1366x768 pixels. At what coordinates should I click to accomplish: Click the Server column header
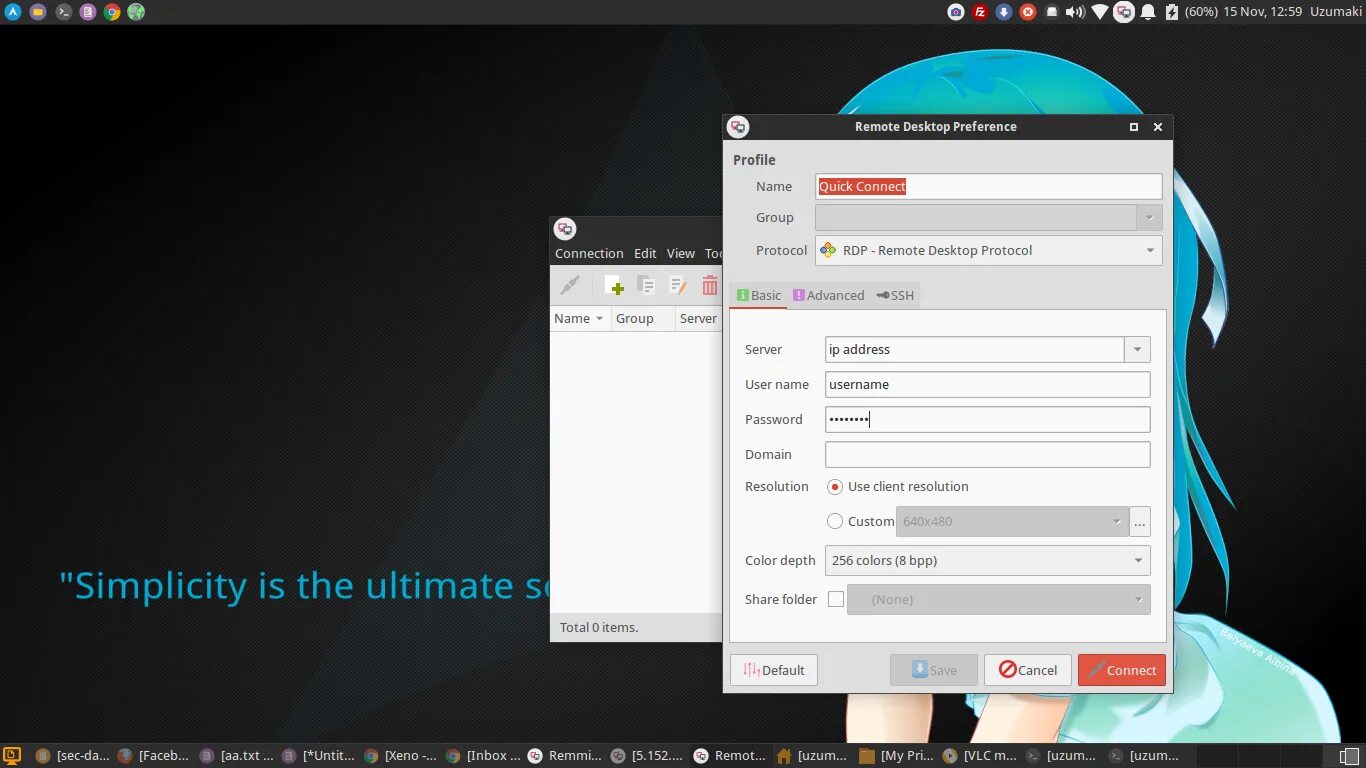[698, 319]
